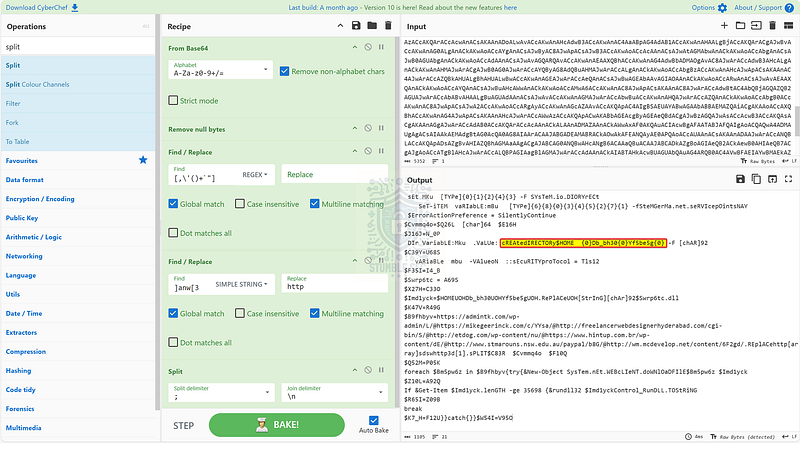This screenshot has width=800, height=452.
Task: Toggle Global match in the ]anw[3 Find / Replace
Action: 173,313
